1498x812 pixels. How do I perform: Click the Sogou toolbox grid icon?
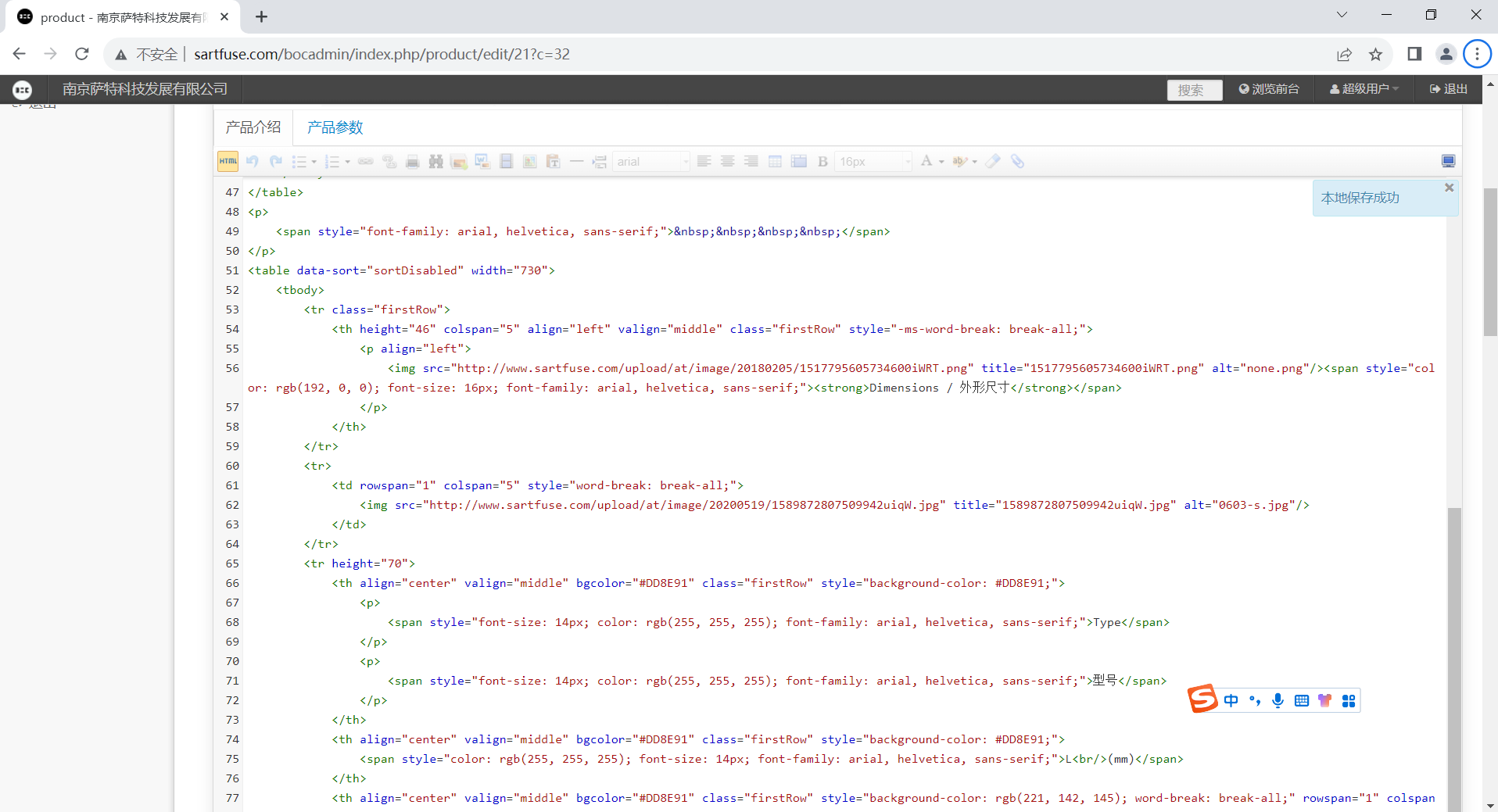click(1348, 700)
